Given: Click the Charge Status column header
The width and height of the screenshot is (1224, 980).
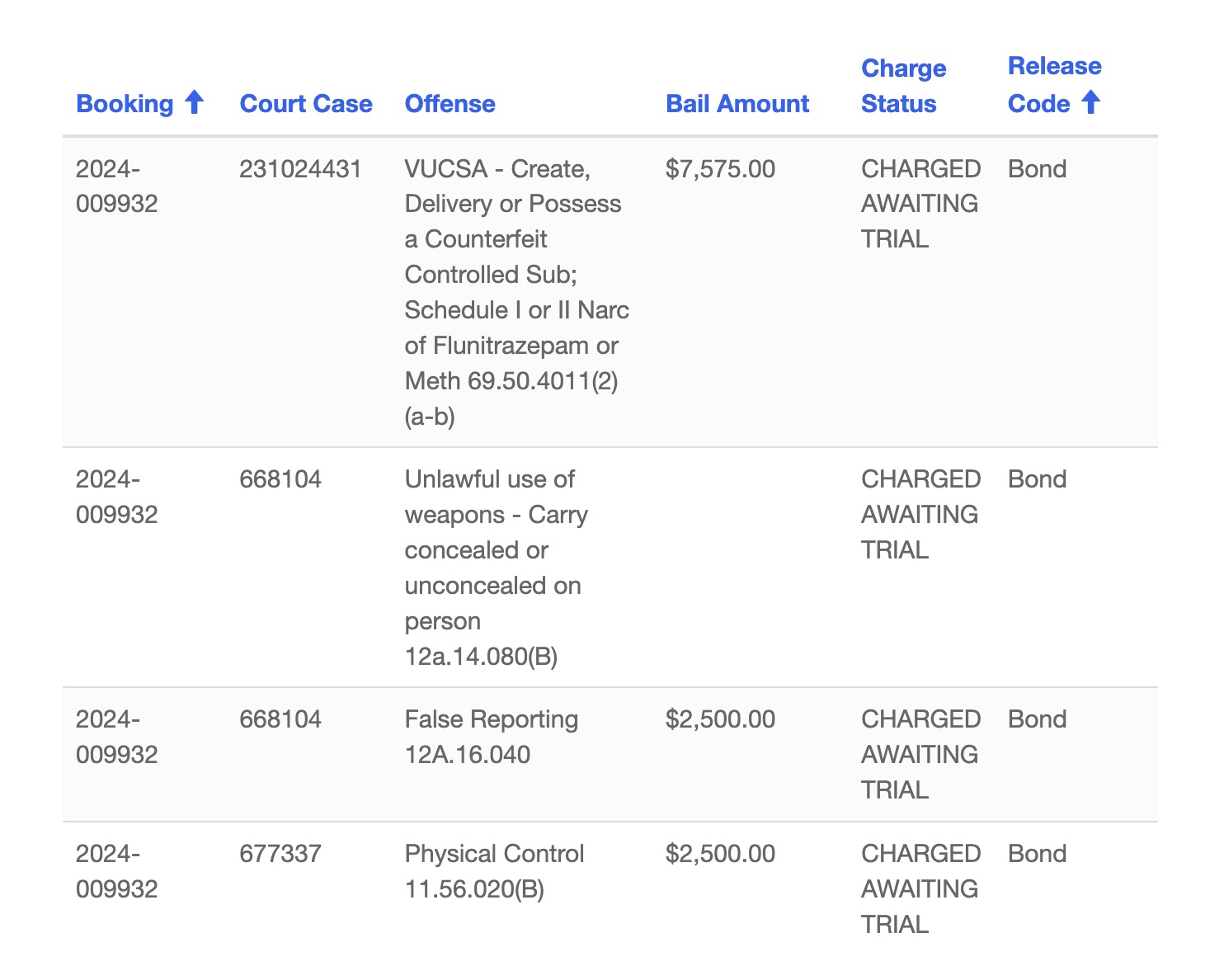Looking at the screenshot, I should 903,86.
